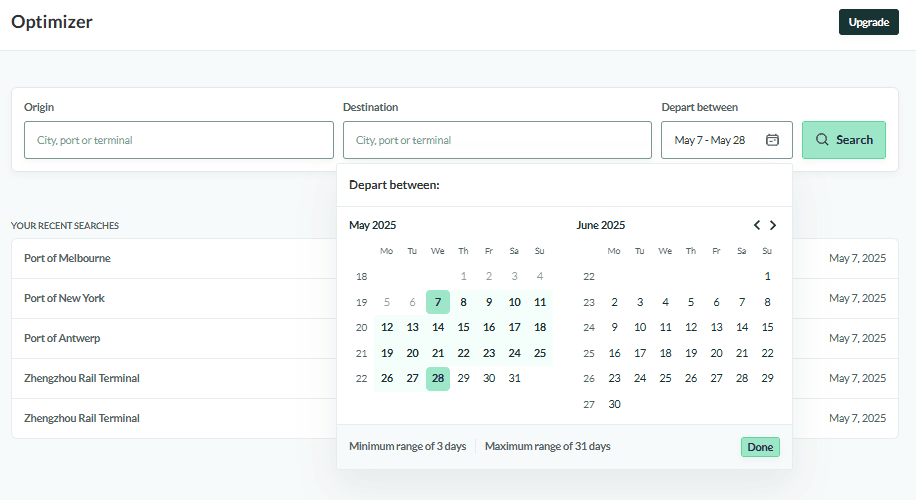Select June 2 in the calendar
916x500 pixels.
pos(614,302)
